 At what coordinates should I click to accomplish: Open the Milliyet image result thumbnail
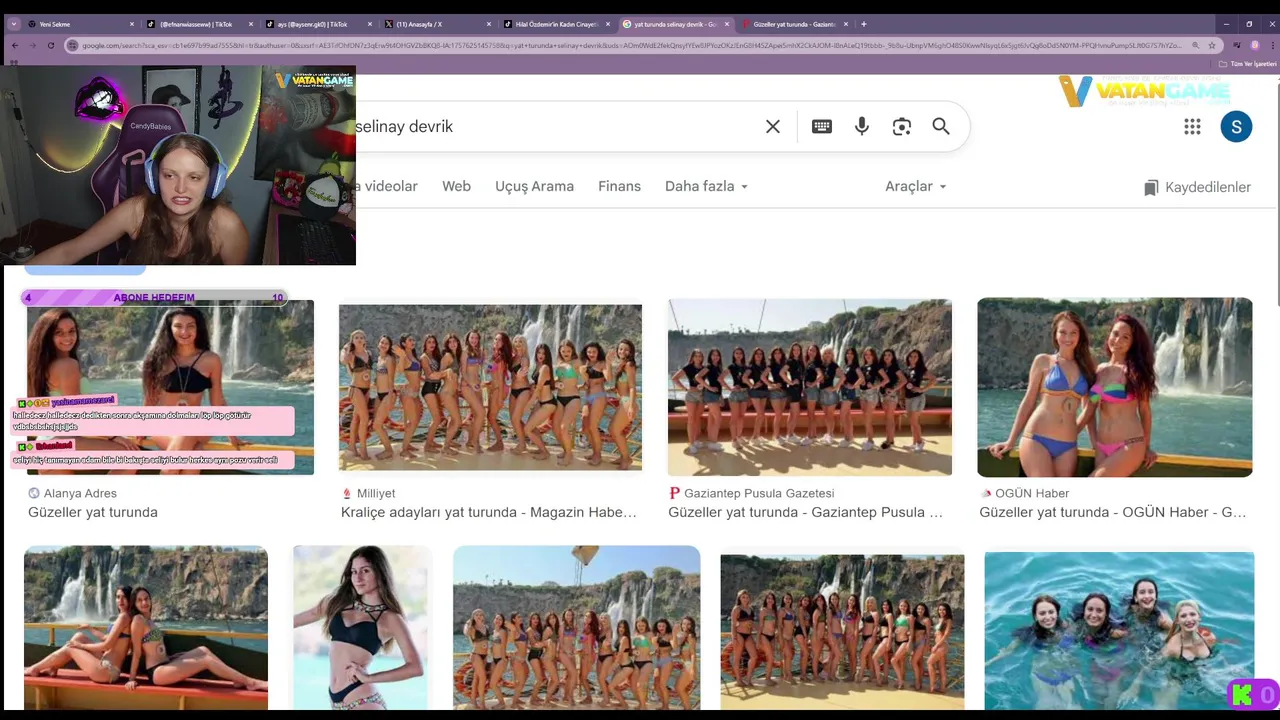coord(490,387)
